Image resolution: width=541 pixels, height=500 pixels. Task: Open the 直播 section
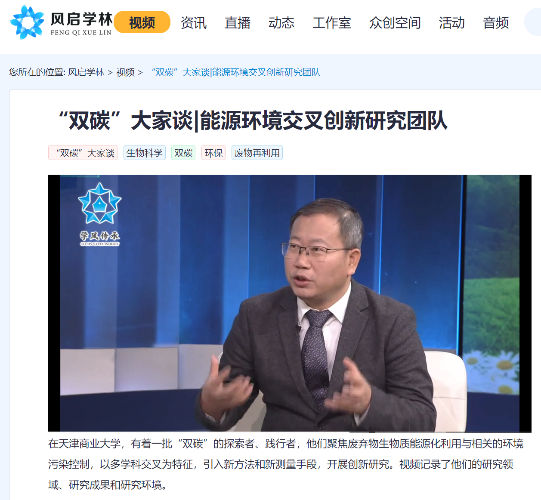click(x=237, y=23)
